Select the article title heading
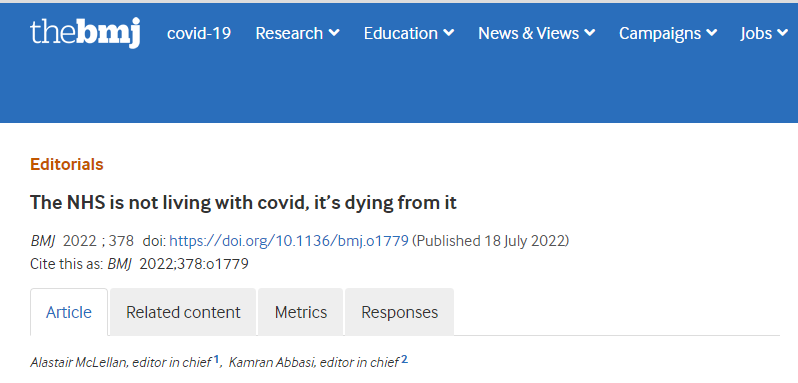Screen dimensions: 798x383 (x=243, y=202)
